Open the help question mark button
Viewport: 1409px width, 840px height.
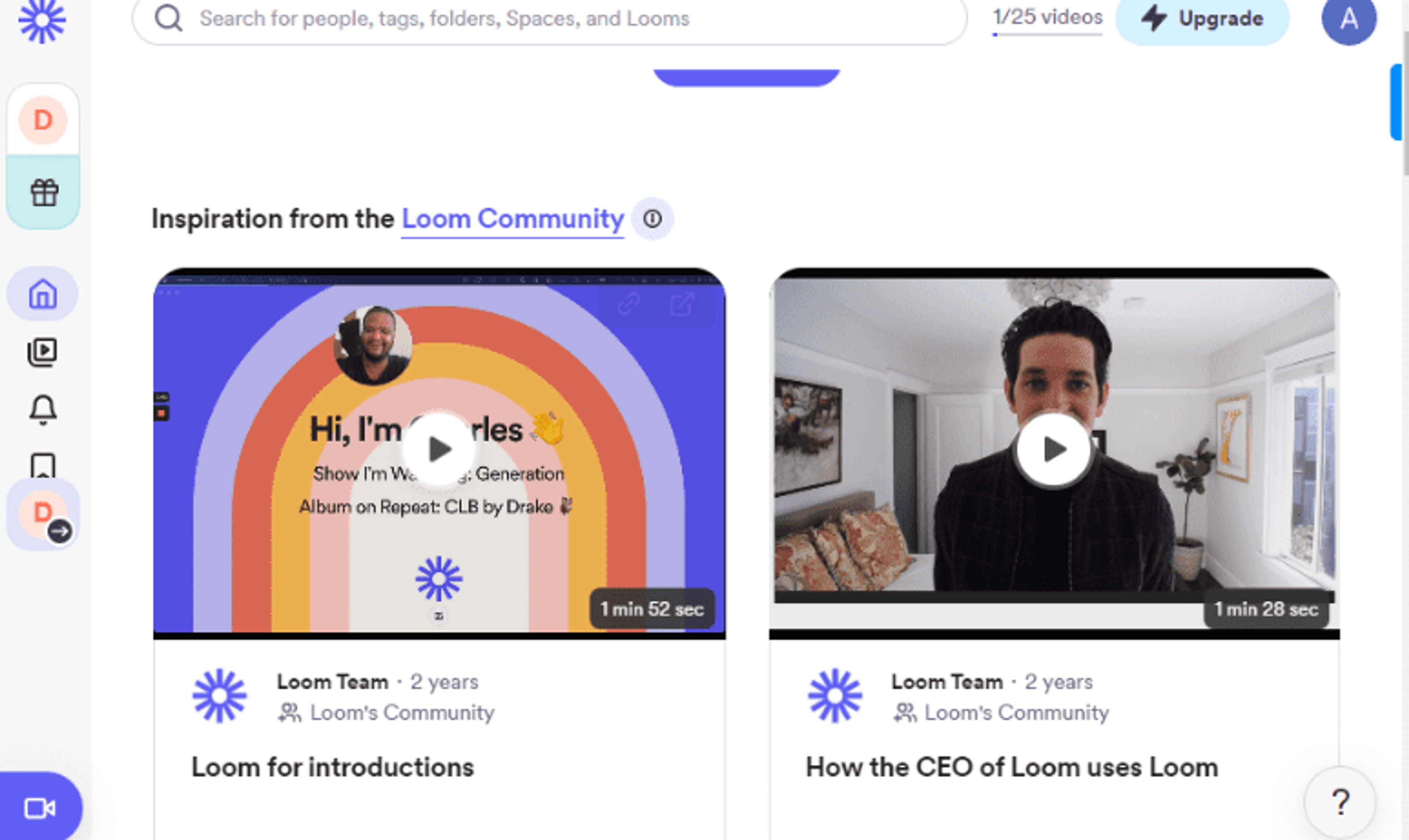pyautogui.click(x=1340, y=802)
